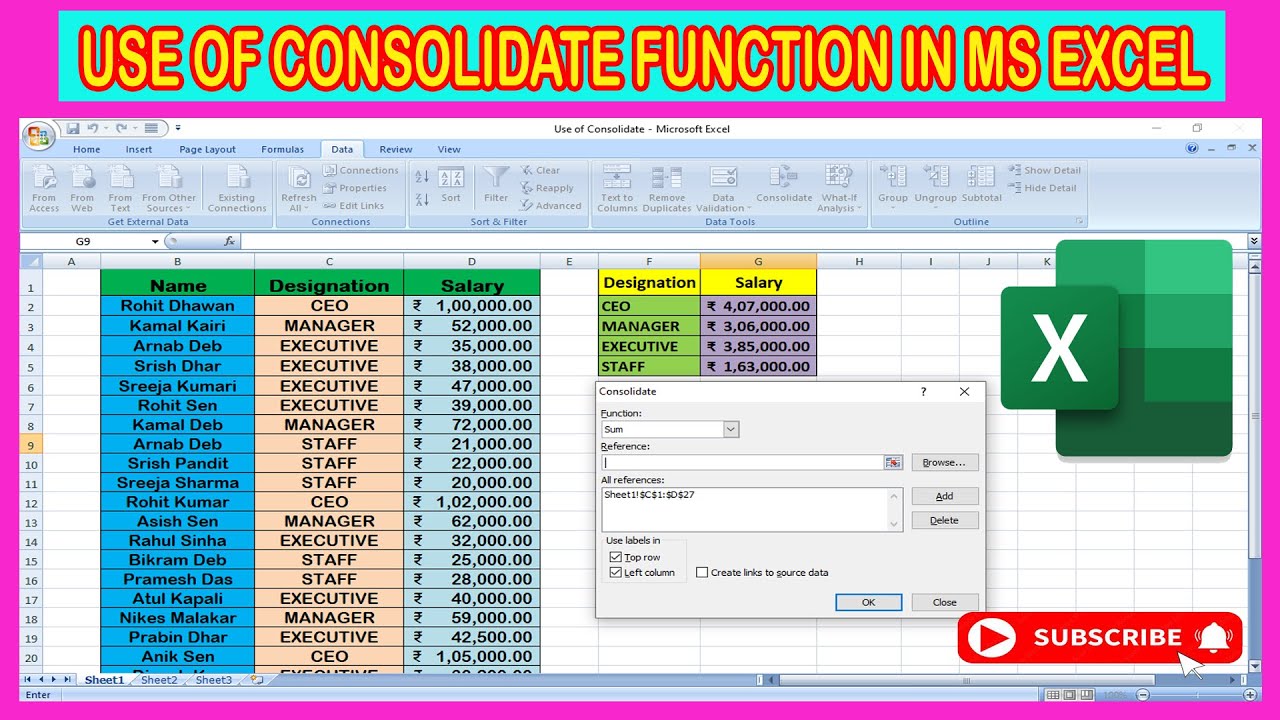Click the insert function fx icon
This screenshot has width=1280, height=720.
(229, 241)
